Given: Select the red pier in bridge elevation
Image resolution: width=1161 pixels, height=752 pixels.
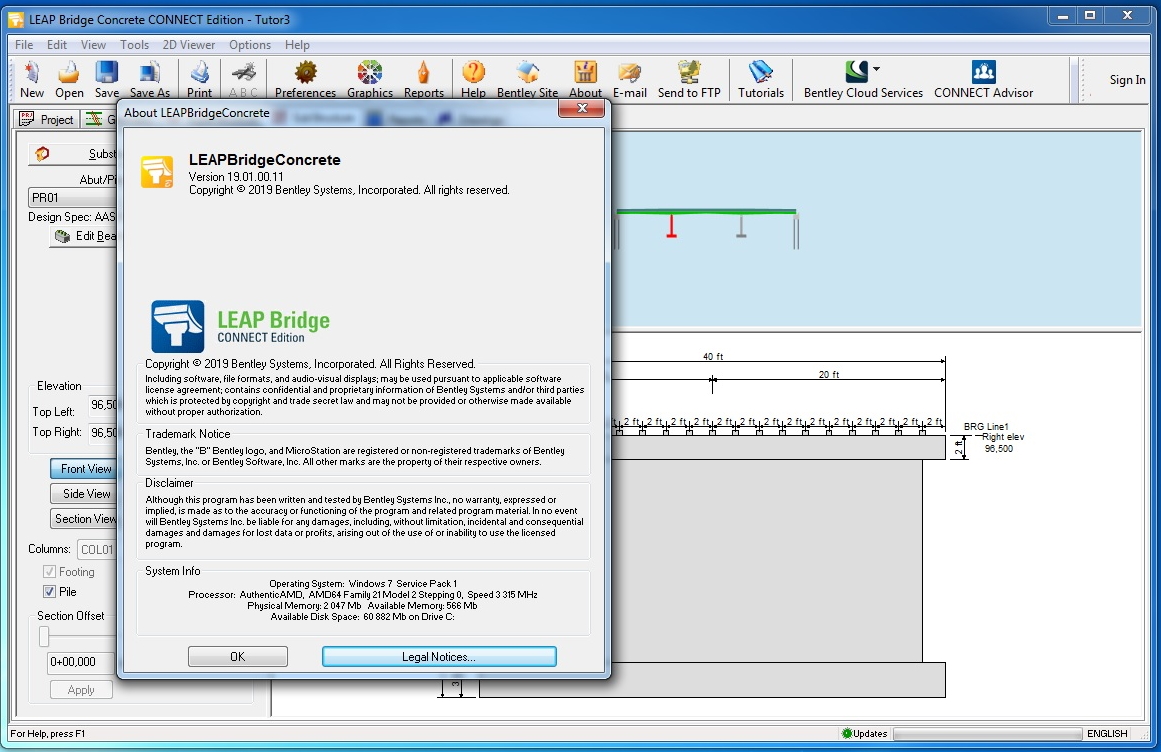Looking at the screenshot, I should coord(671,226).
